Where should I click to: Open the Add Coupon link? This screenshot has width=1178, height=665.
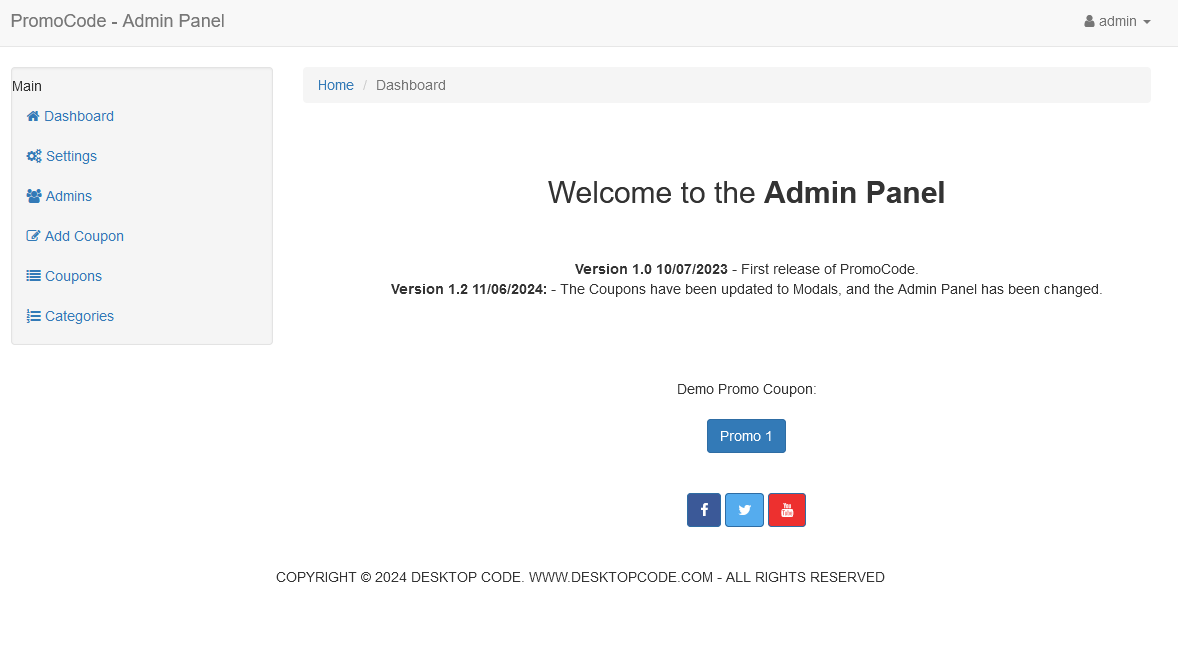[x=84, y=236]
